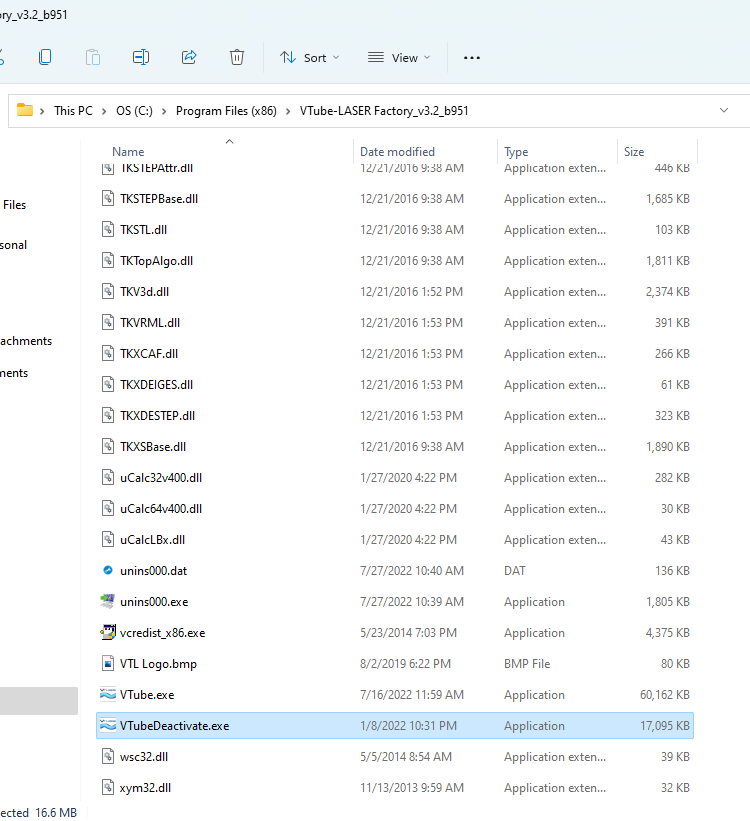Click the unins000.dat file icon
The width and height of the screenshot is (750, 821).
(x=109, y=571)
